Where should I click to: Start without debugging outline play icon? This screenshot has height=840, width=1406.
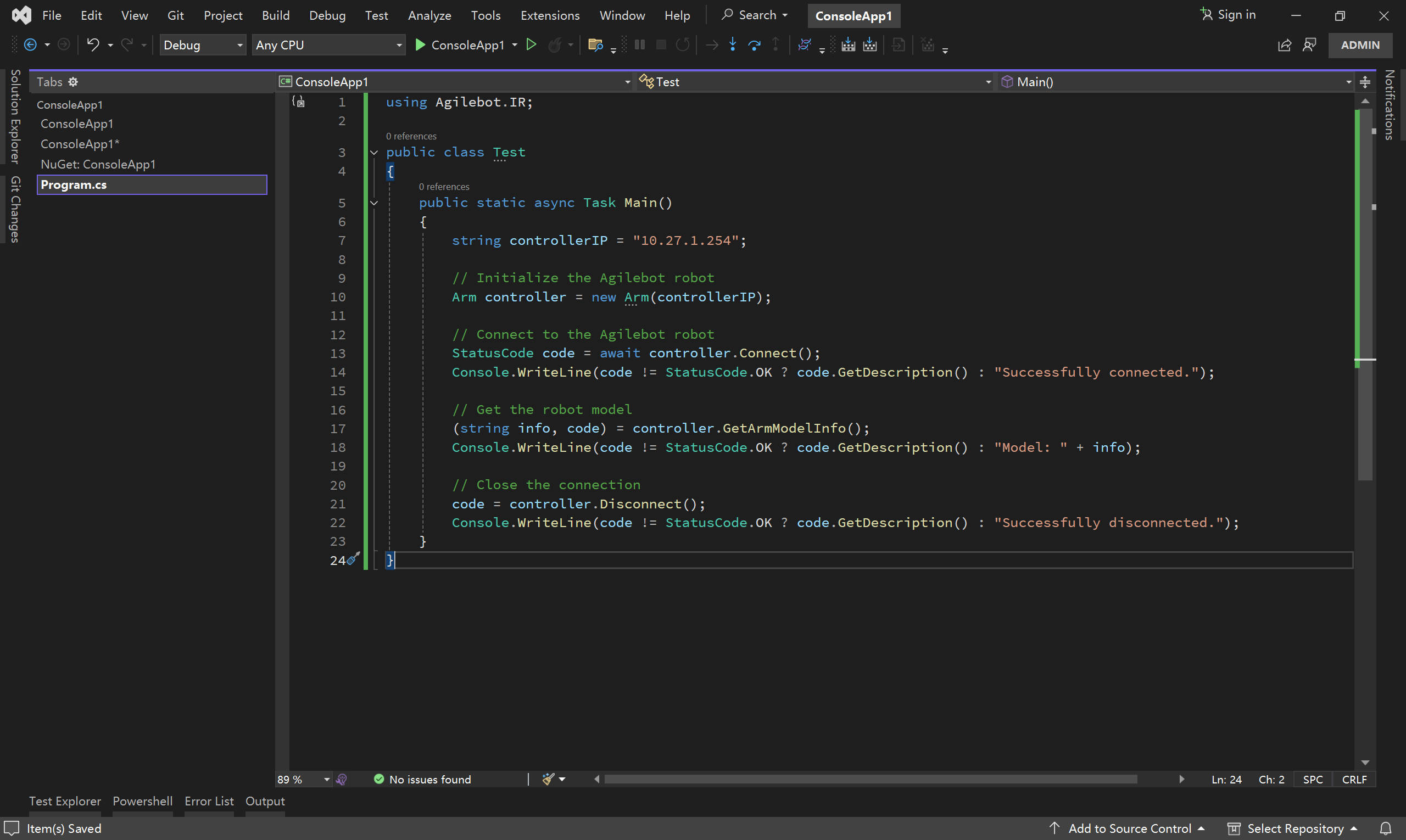531,44
